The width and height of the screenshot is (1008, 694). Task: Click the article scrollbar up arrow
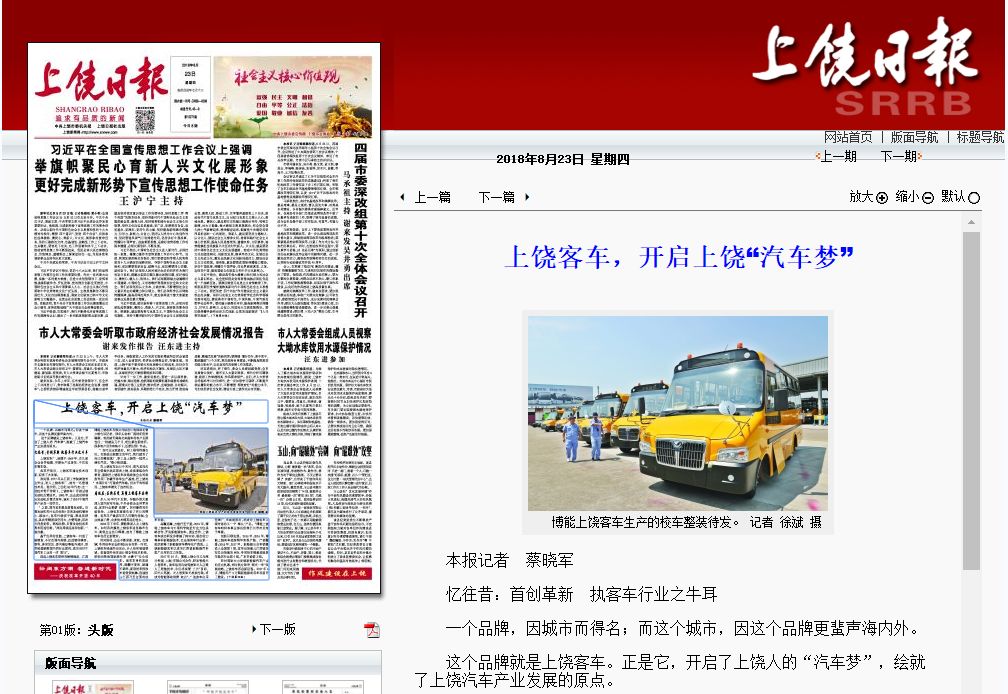[971, 222]
